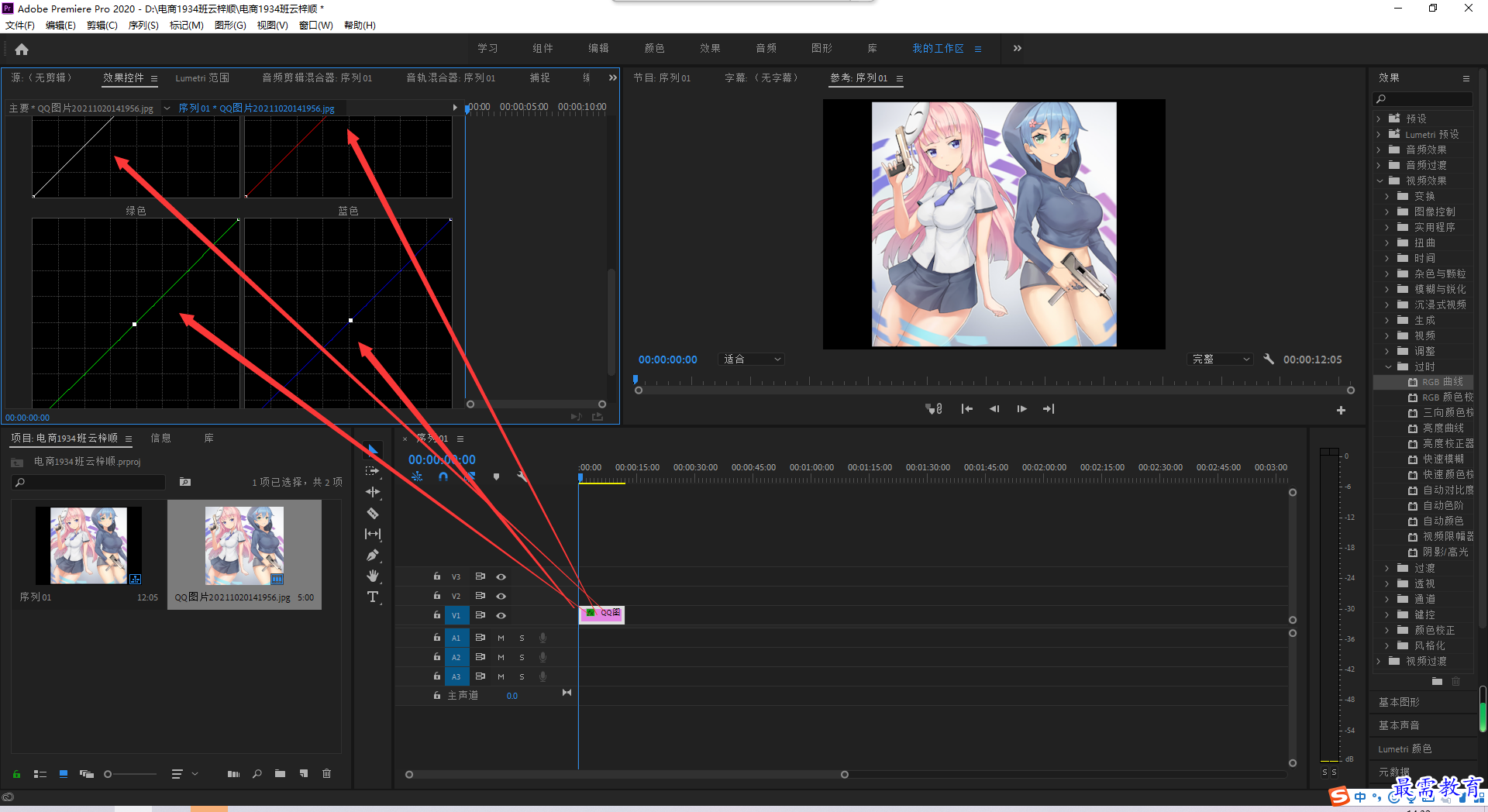Click the effects panel search field
The image size is (1488, 812).
1423,98
